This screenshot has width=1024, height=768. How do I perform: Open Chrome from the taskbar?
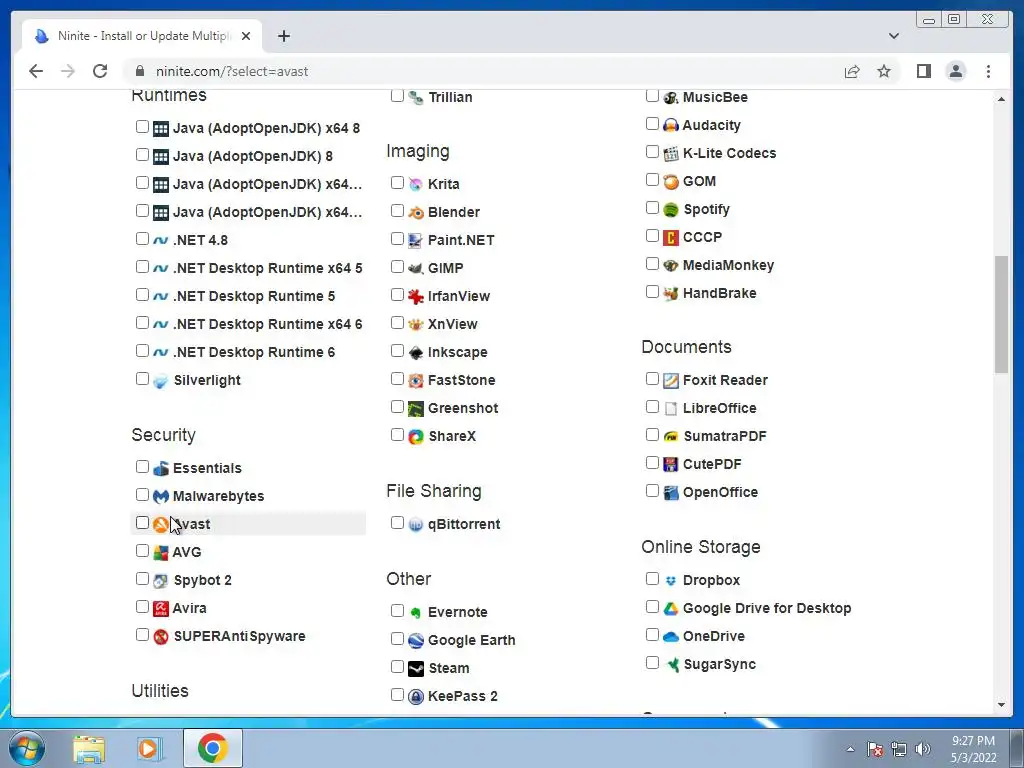pyautogui.click(x=213, y=748)
